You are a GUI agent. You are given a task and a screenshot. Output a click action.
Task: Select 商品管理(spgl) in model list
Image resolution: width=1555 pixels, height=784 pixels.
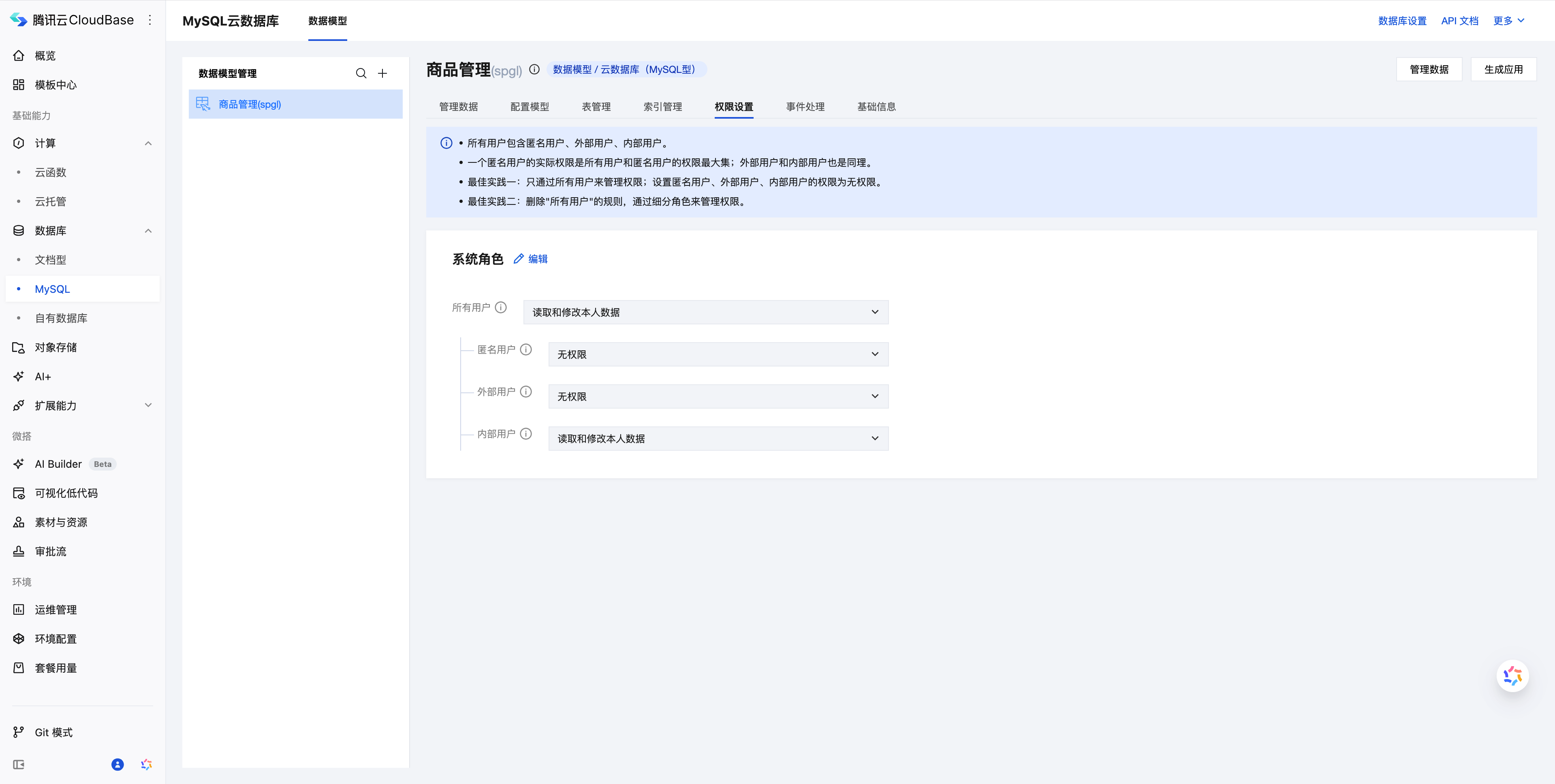pyautogui.click(x=295, y=104)
